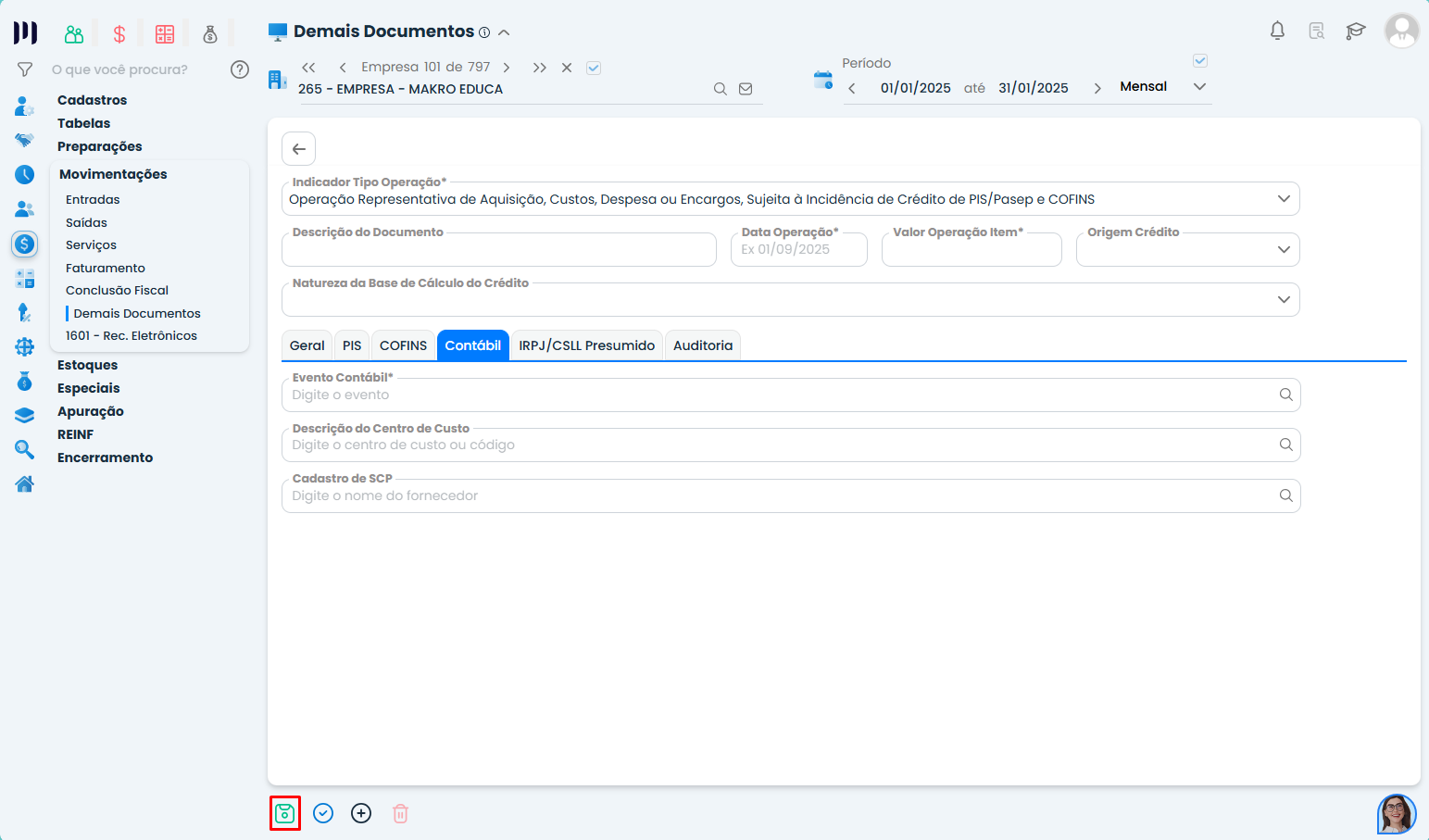
Task: Open the Origem Crédito dropdown
Action: pos(1284,249)
